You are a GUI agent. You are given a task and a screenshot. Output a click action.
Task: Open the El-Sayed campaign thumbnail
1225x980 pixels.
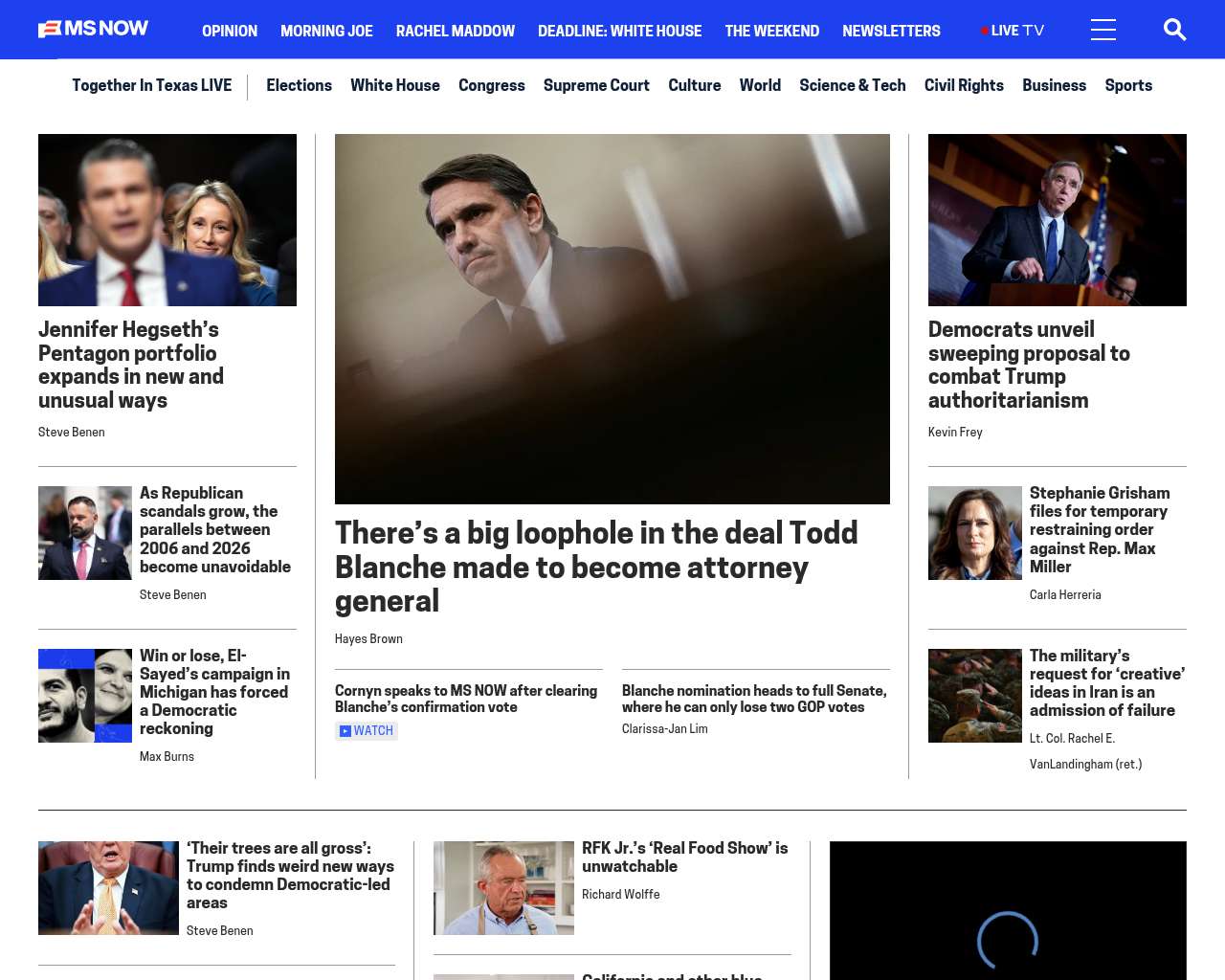(x=85, y=696)
